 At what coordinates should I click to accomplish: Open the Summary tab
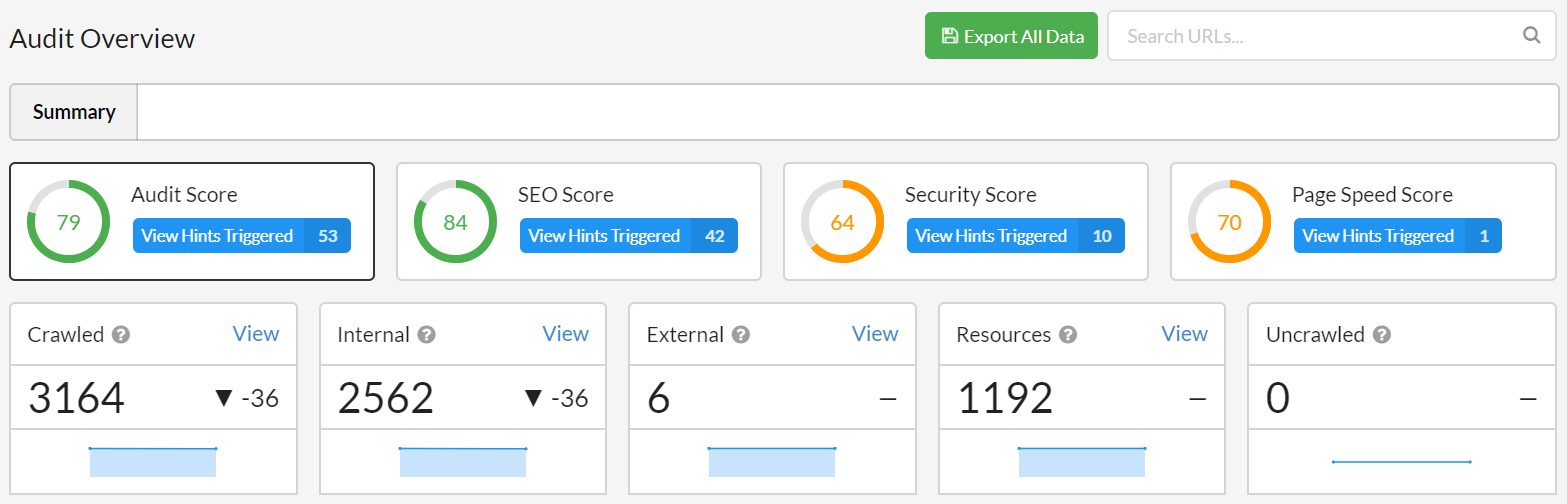click(74, 112)
